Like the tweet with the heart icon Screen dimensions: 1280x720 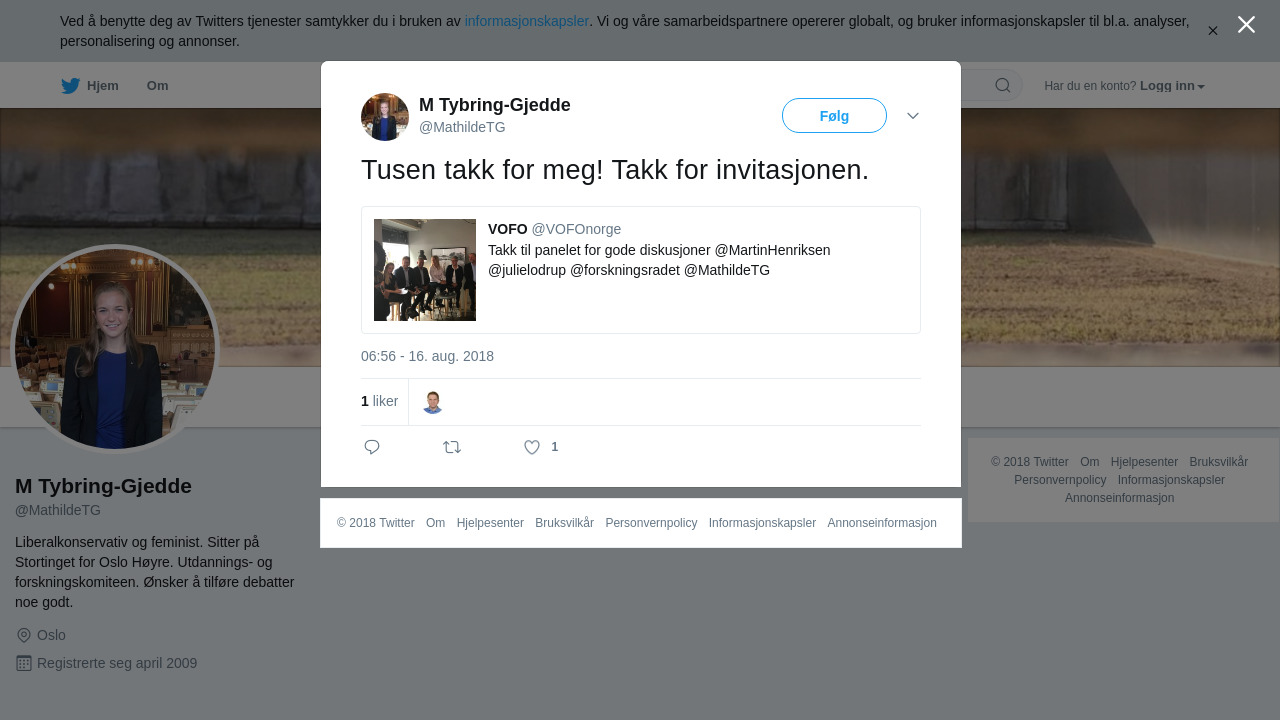pyautogui.click(x=532, y=447)
